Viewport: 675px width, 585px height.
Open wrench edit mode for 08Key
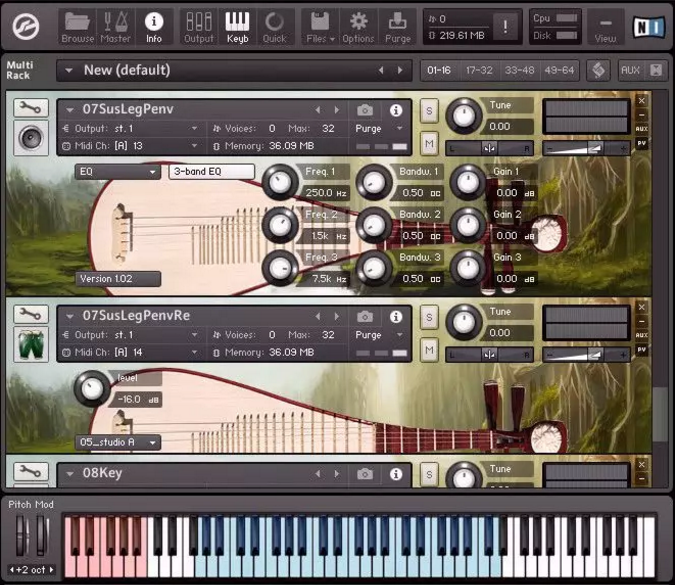point(31,471)
